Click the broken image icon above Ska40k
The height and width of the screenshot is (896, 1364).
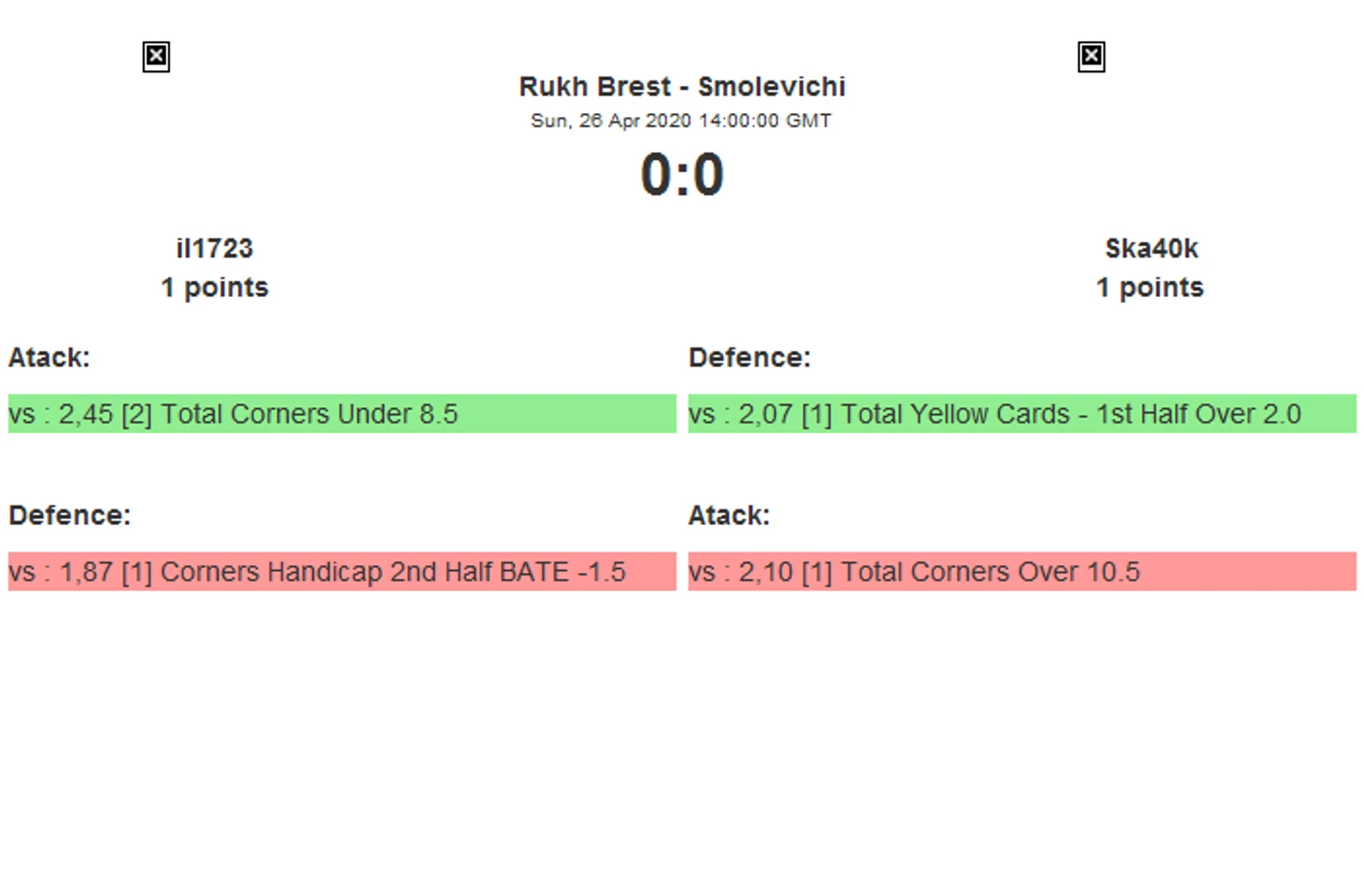pos(1091,57)
